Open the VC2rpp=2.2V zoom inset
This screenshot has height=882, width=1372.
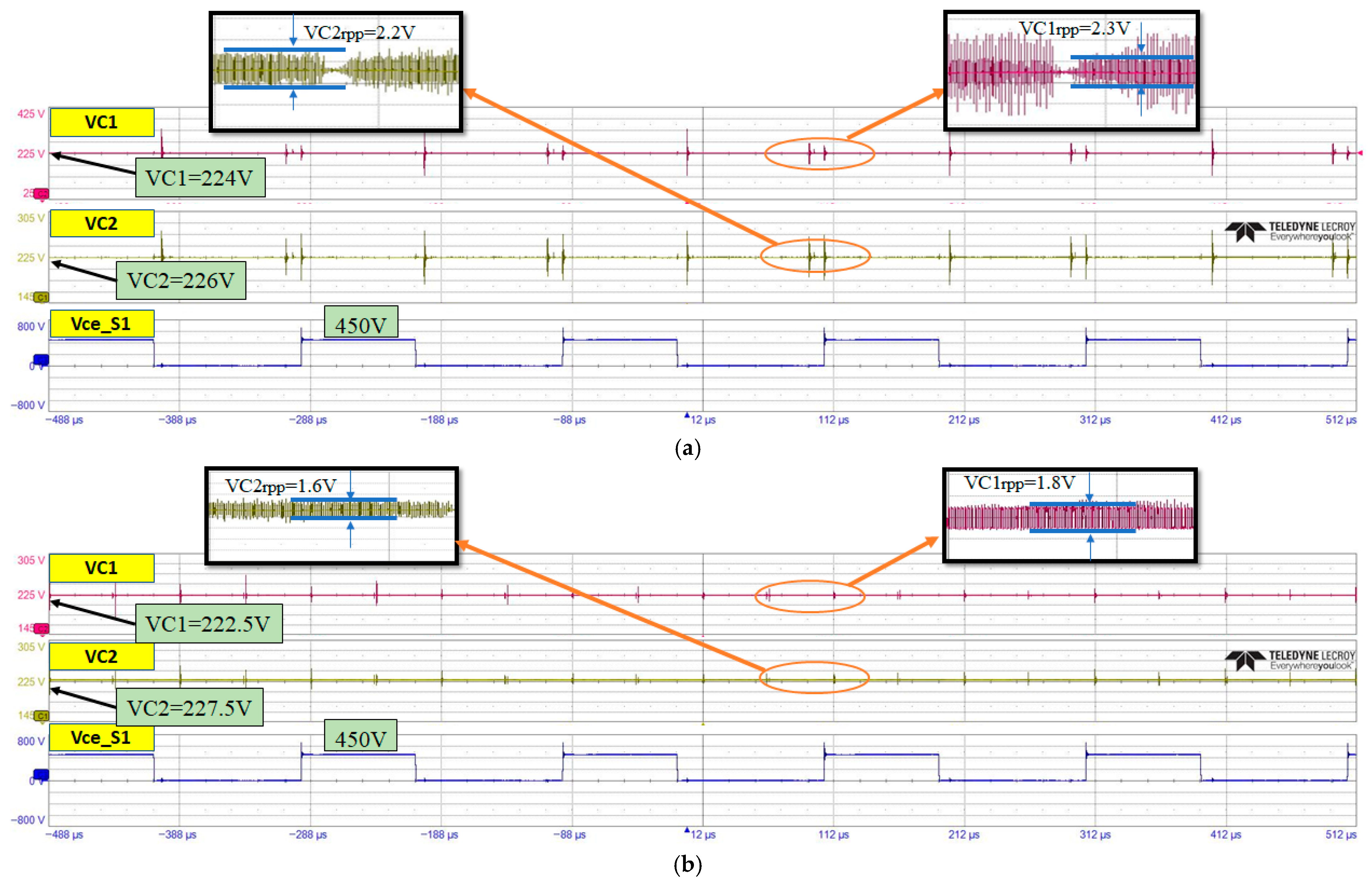coord(335,72)
